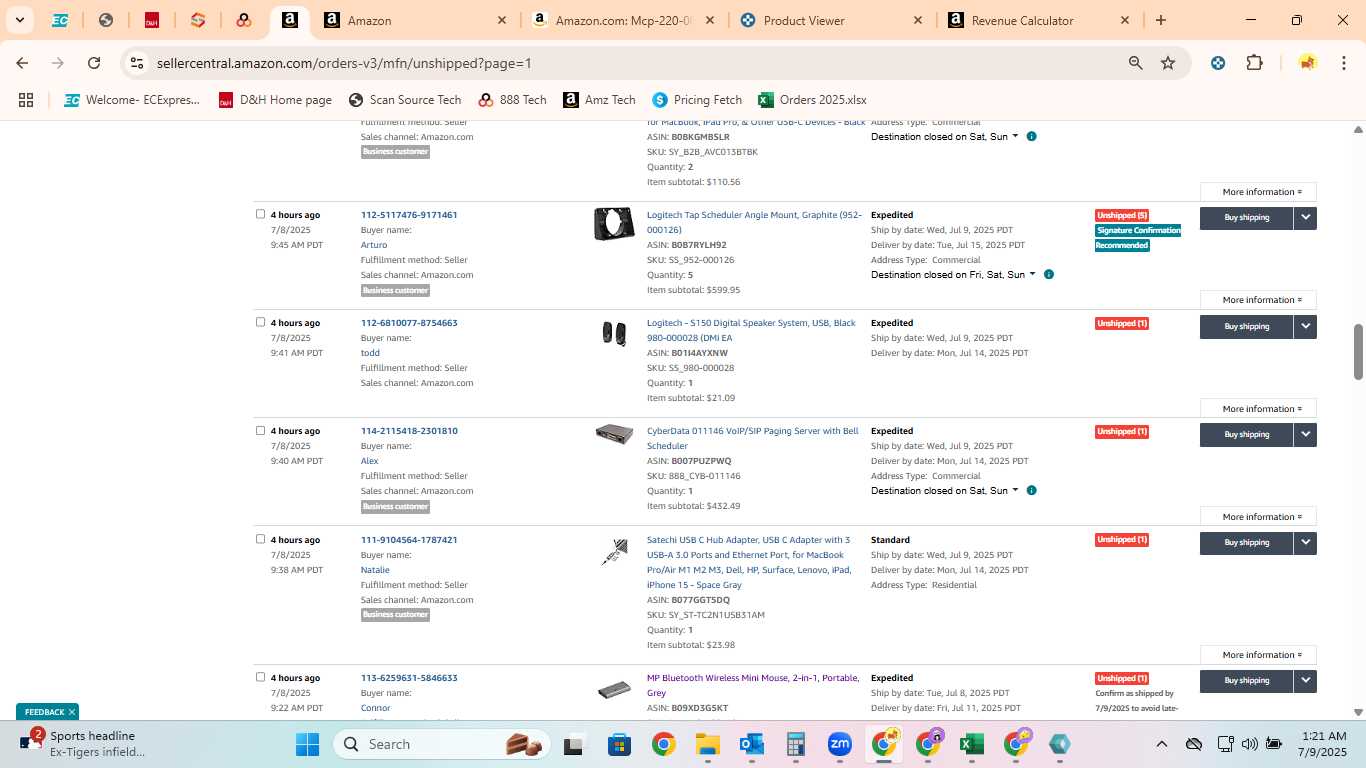Expand Buy shipping arrow for Alex's order
1366x768 pixels.
[x=1305, y=434]
